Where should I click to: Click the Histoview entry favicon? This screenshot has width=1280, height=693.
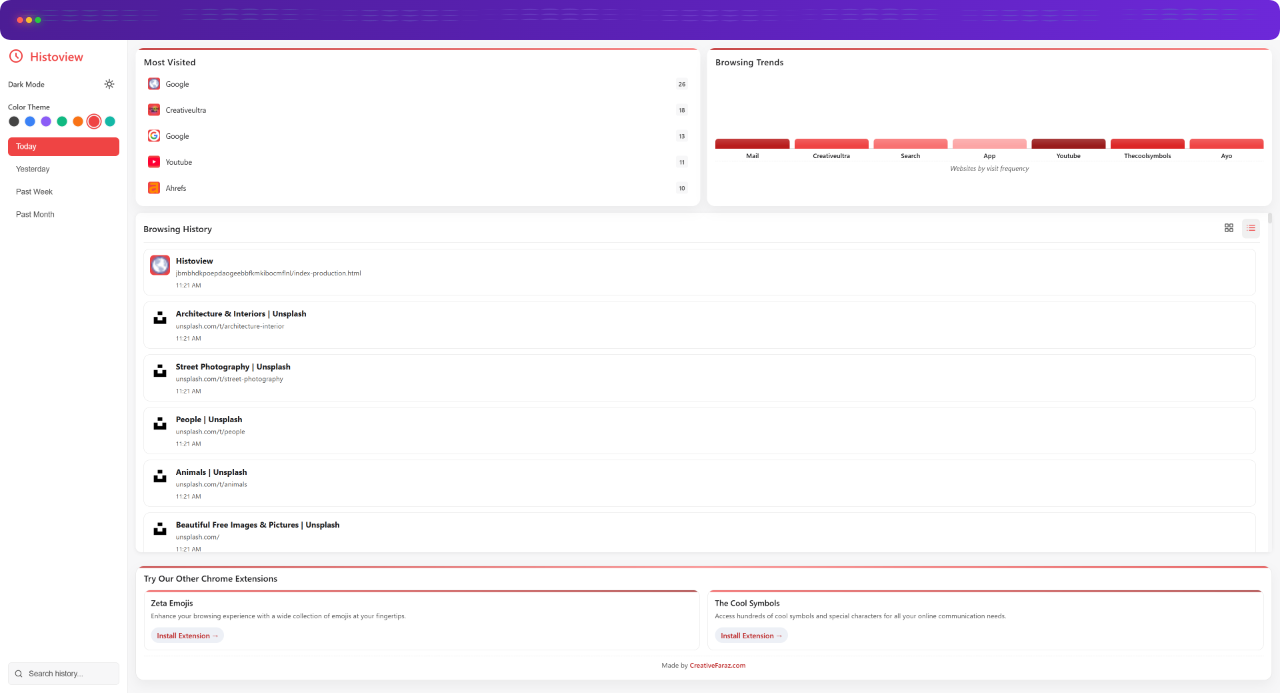[x=160, y=265]
